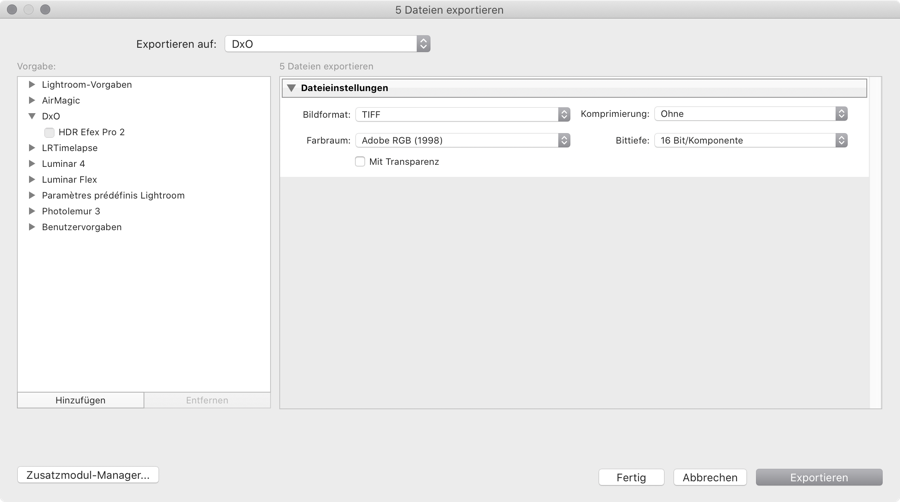Cancel with the Abbrechen button
The width and height of the screenshot is (900, 502).
point(710,477)
